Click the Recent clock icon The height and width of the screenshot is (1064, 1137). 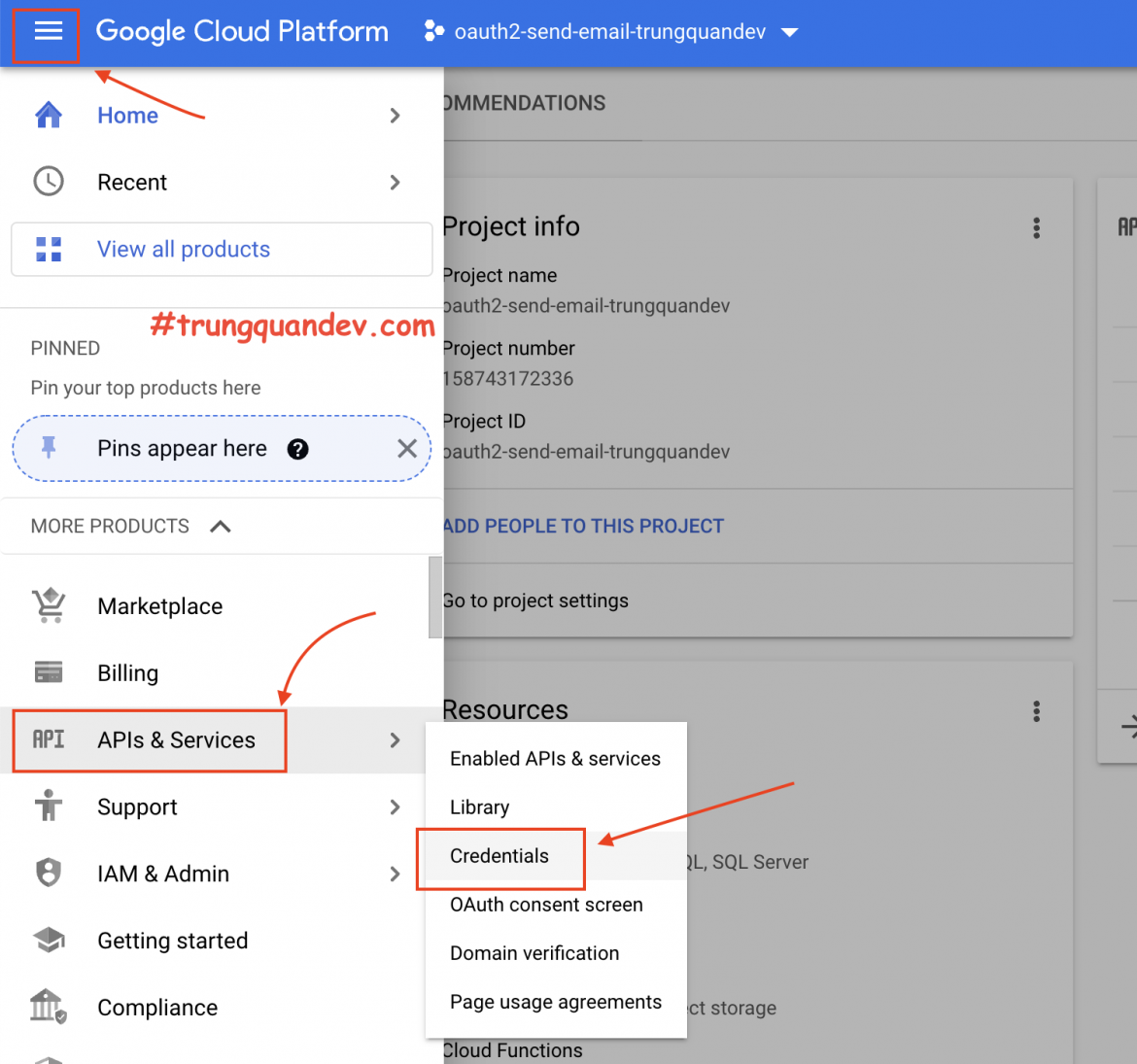pyautogui.click(x=49, y=182)
